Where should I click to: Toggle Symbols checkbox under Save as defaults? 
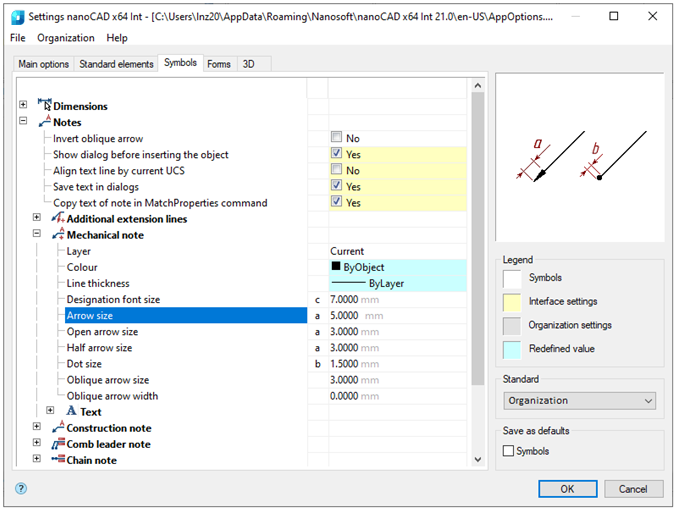click(509, 451)
